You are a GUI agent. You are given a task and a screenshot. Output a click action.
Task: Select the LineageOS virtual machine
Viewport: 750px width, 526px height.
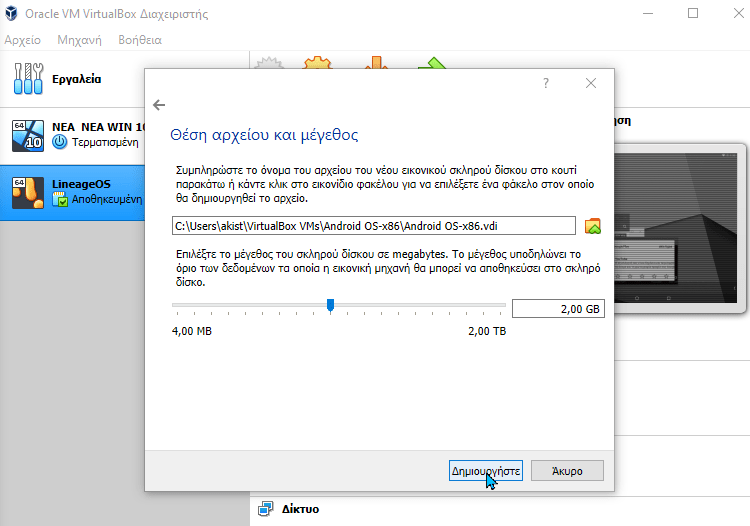[73, 193]
